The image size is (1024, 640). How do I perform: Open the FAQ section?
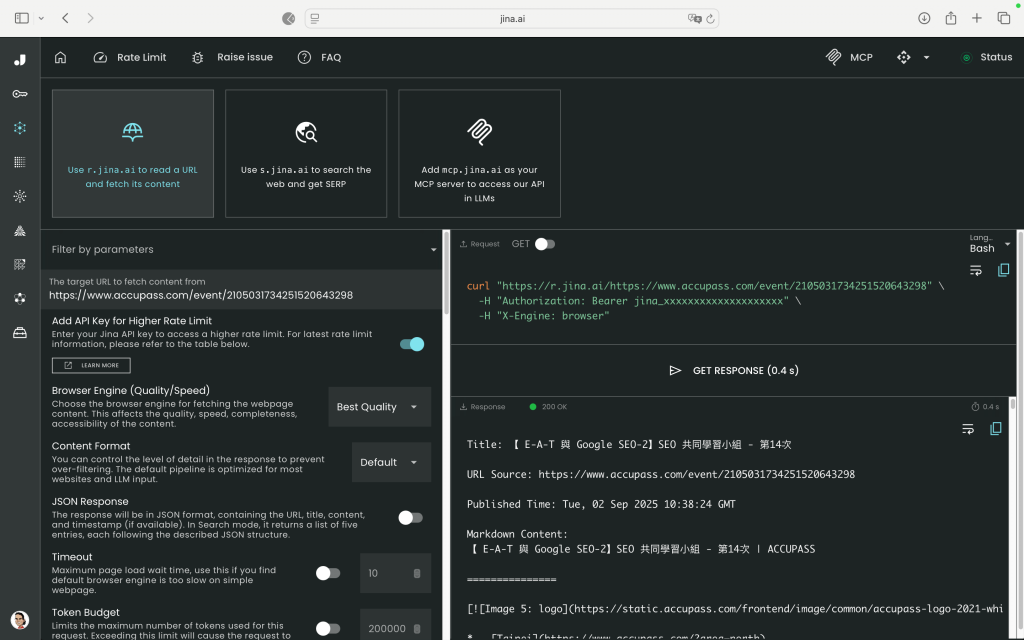coord(319,57)
